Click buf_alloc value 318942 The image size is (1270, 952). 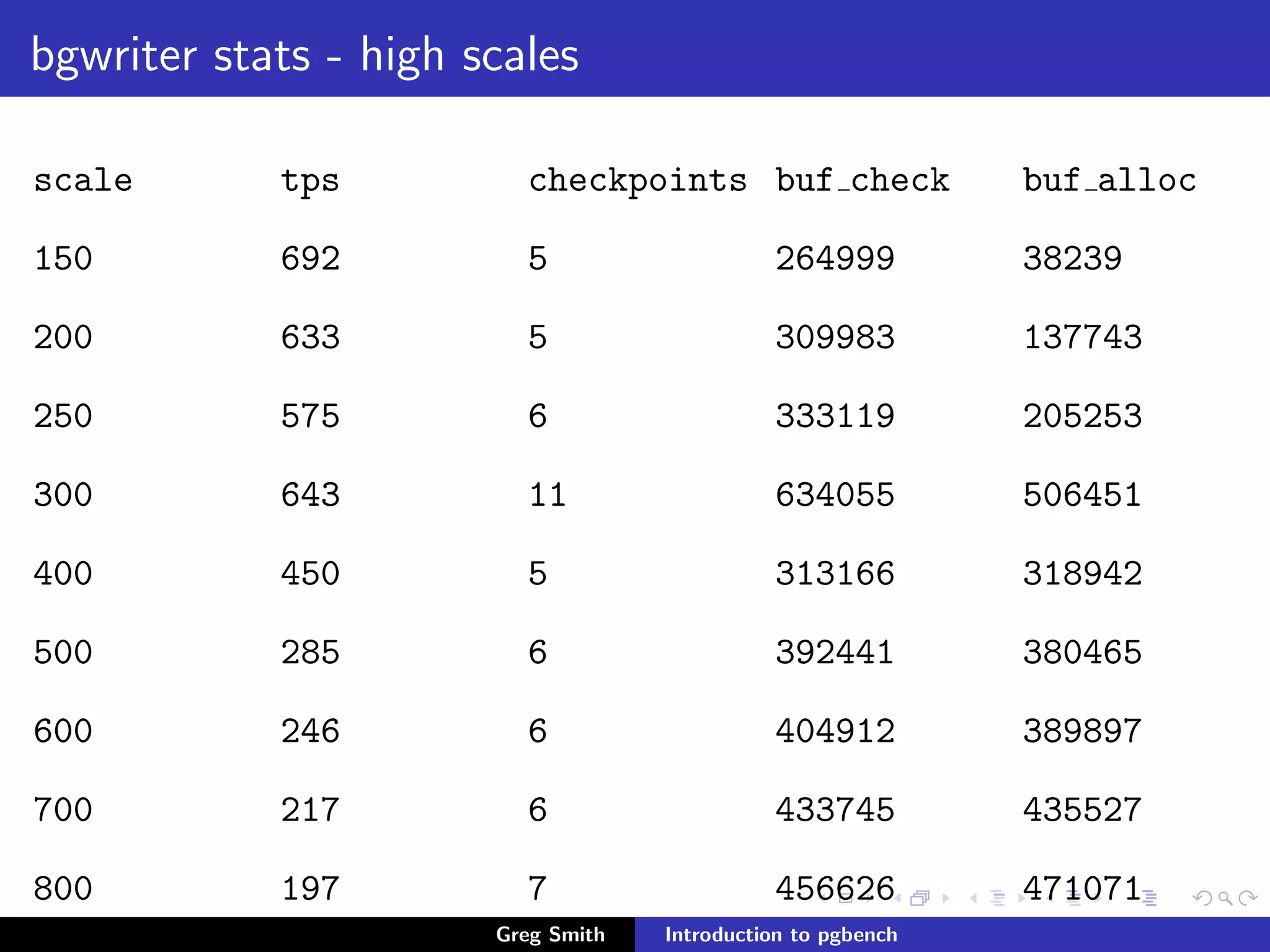(x=1082, y=573)
